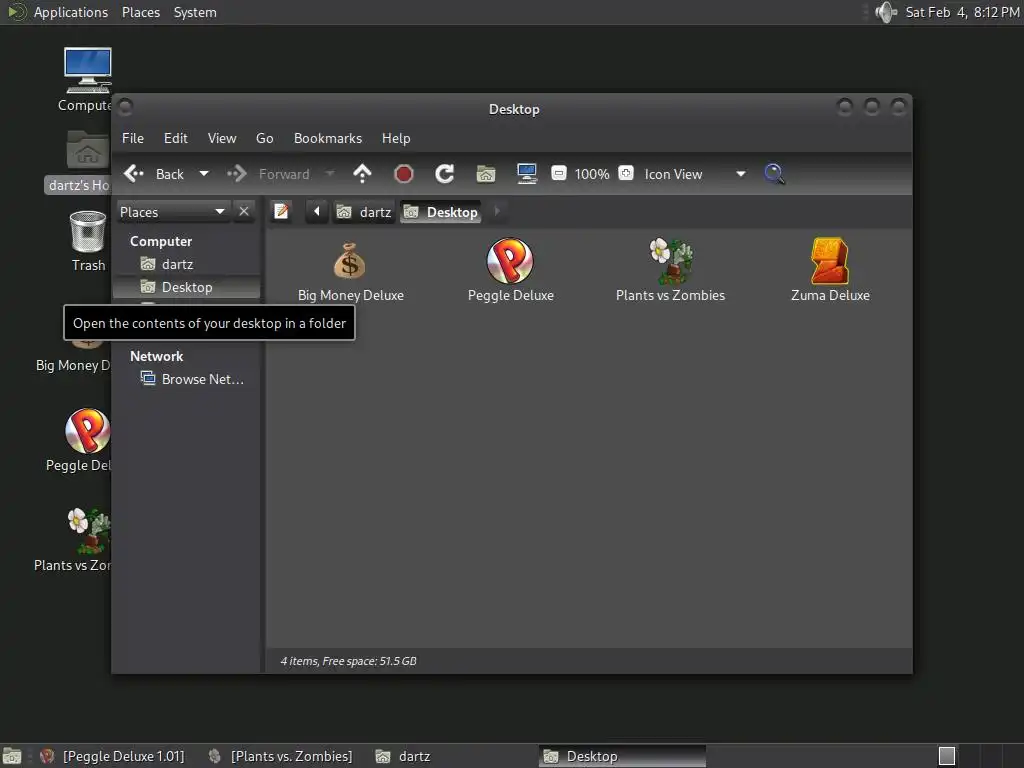The image size is (1024, 768).
Task: Reload the current folder view
Action: 445,174
